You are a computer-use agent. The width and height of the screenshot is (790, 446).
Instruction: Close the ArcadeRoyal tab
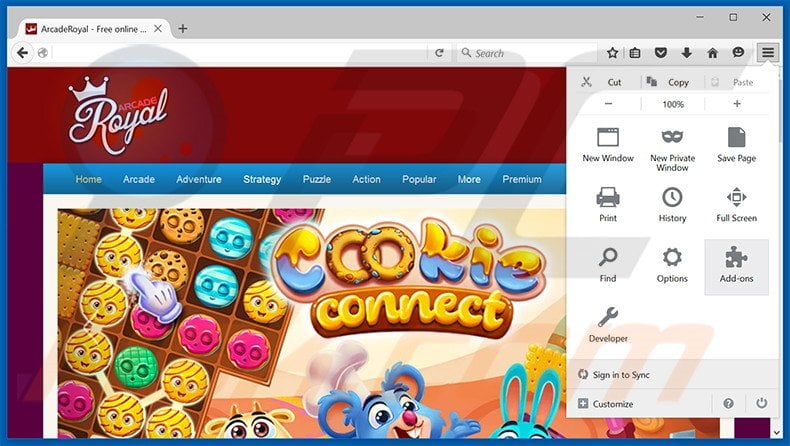(158, 29)
